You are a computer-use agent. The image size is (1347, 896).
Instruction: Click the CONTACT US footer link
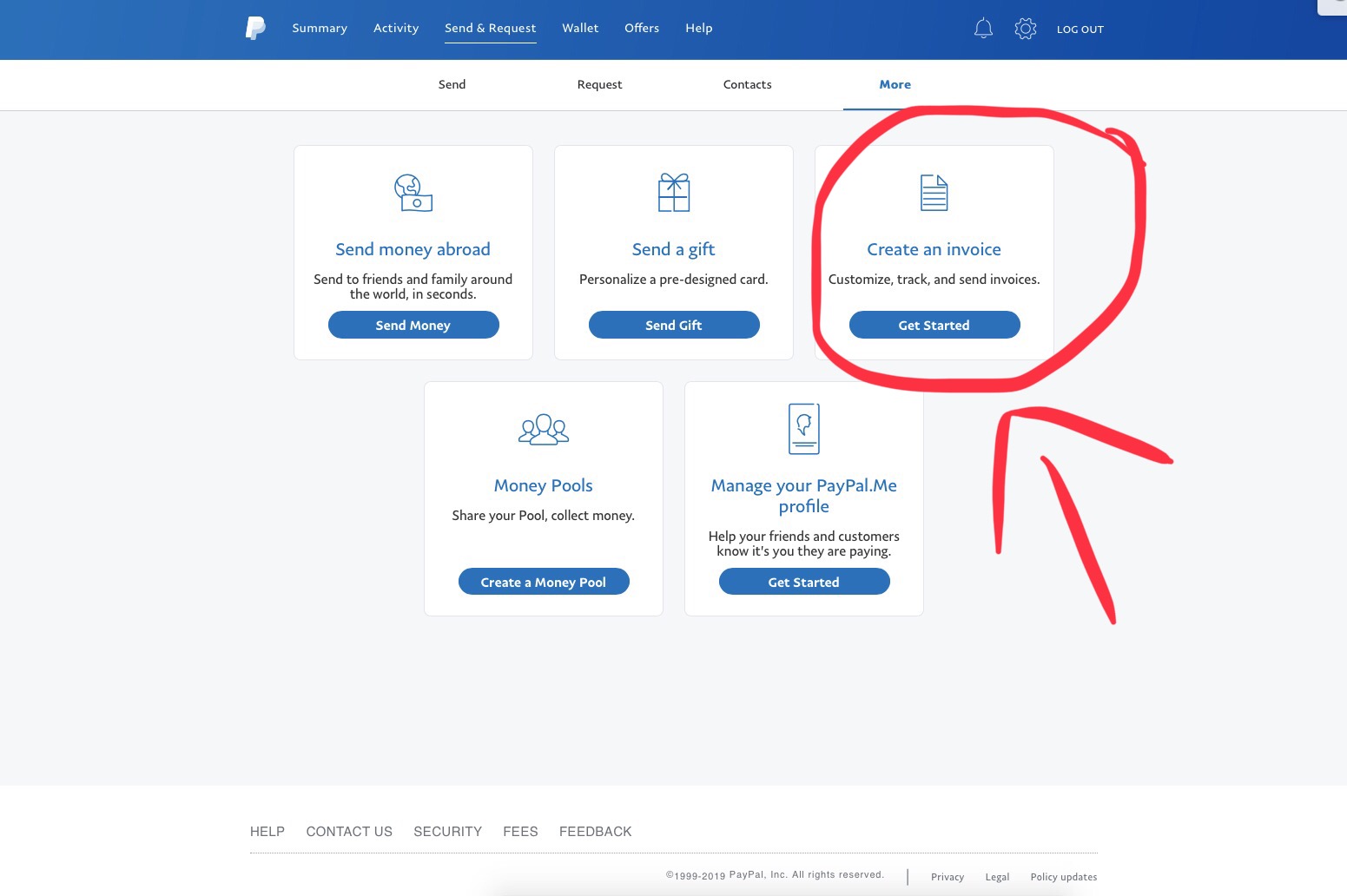click(349, 832)
